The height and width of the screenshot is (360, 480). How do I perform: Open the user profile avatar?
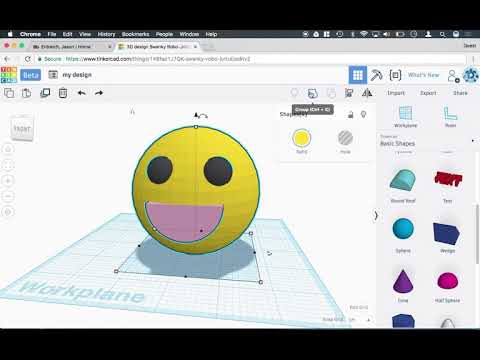pos(471,75)
